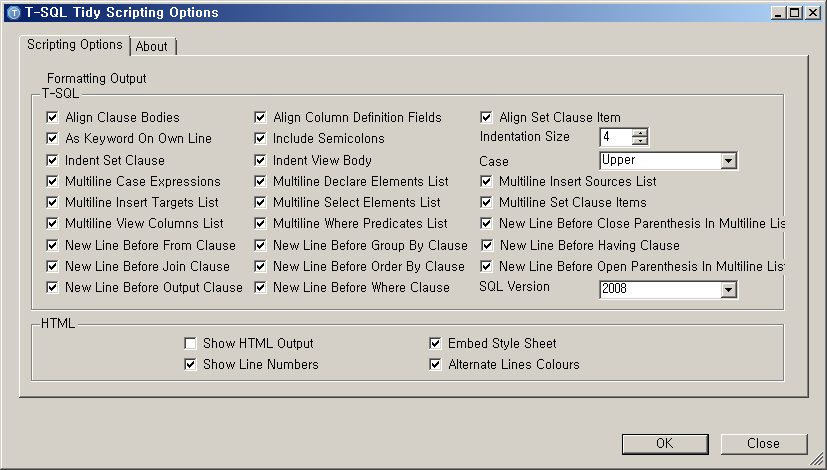The height and width of the screenshot is (470, 827).
Task: Uncheck Indent View Body
Action: [x=260, y=160]
